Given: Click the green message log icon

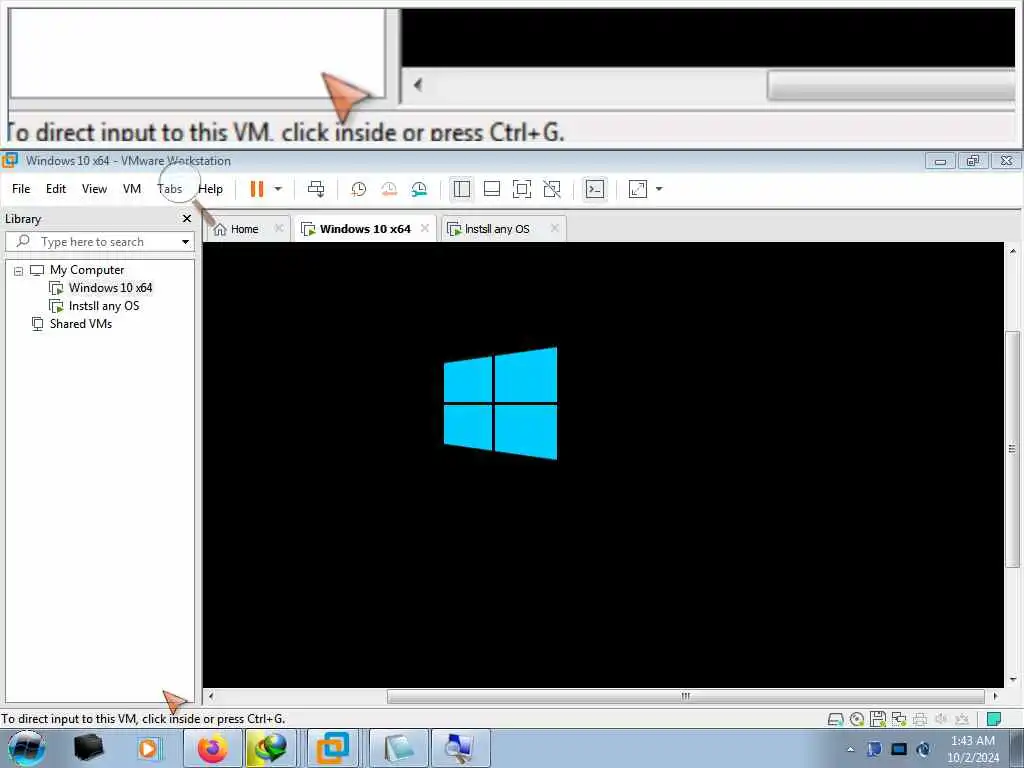Looking at the screenshot, I should click(x=993, y=719).
